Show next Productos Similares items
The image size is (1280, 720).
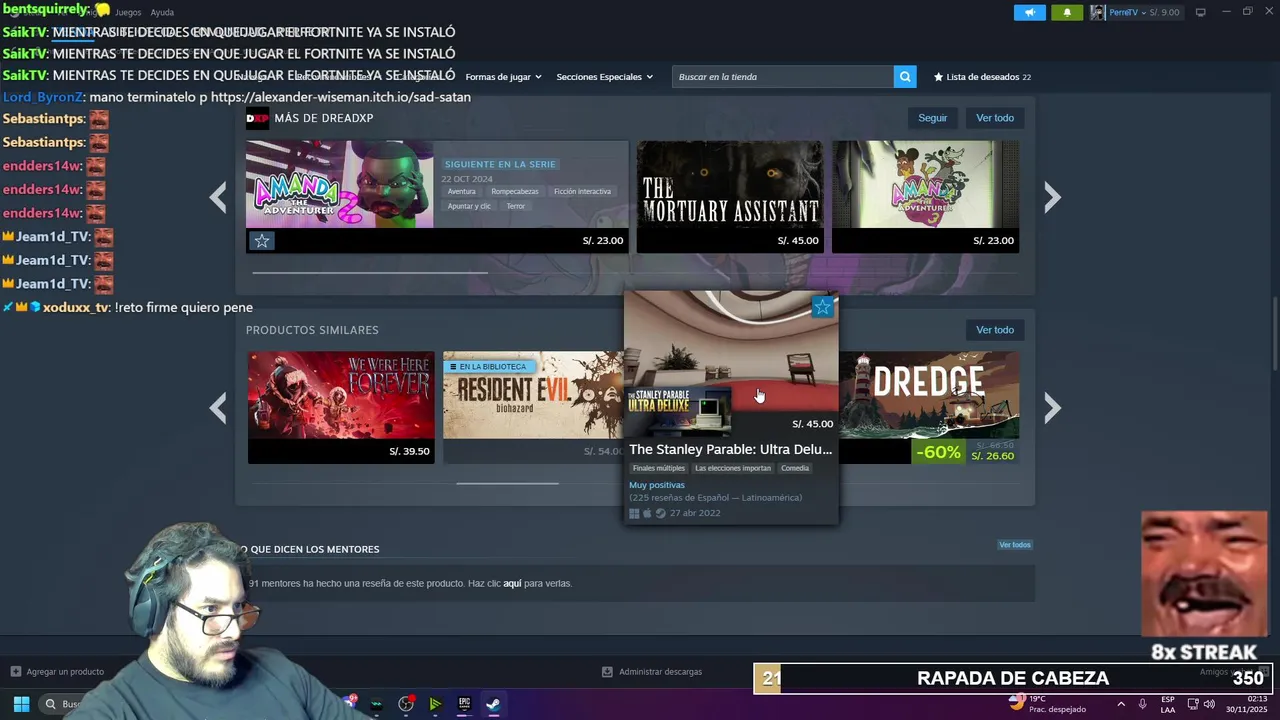tap(1052, 407)
